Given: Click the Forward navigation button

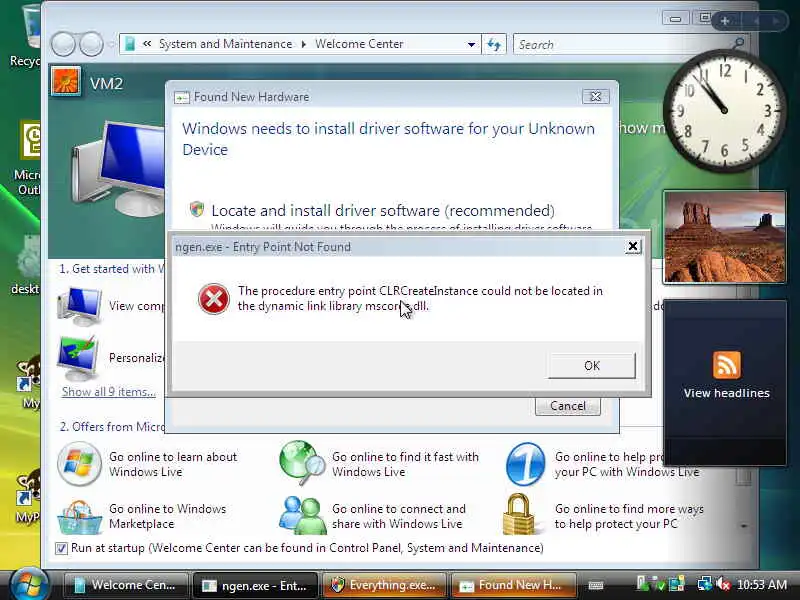Looking at the screenshot, I should pos(91,44).
